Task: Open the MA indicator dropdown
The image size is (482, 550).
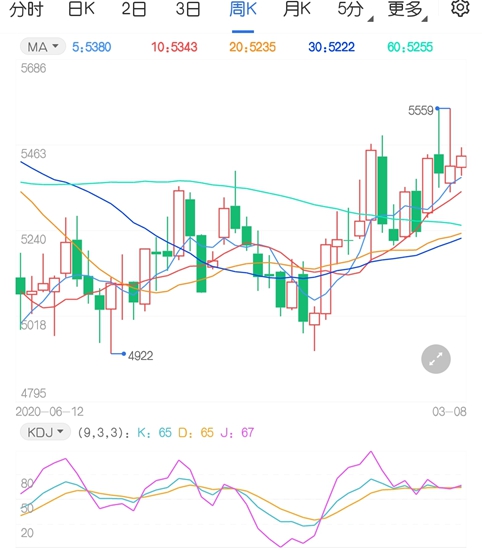Action: click(x=43, y=47)
